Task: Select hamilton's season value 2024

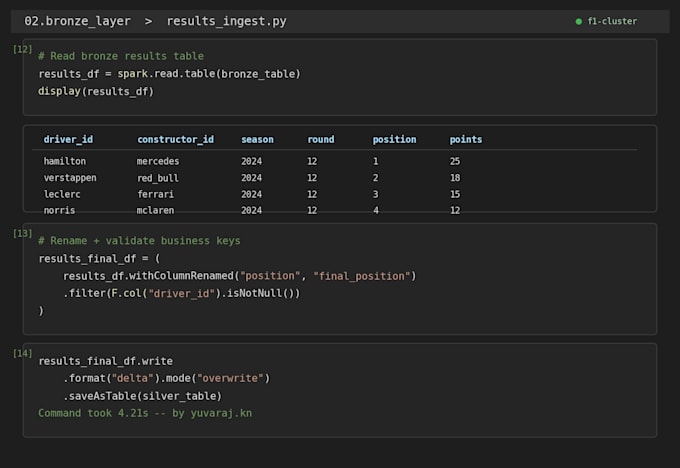Action: [x=252, y=161]
